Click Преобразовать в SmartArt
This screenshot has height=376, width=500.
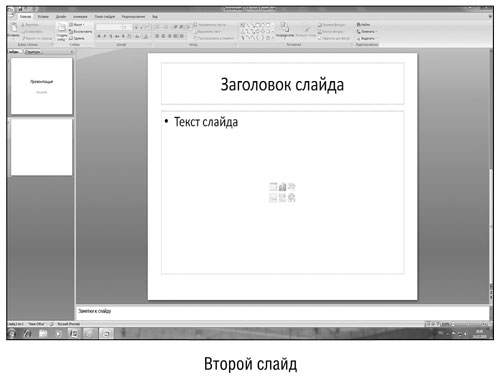pyautogui.click(x=214, y=38)
